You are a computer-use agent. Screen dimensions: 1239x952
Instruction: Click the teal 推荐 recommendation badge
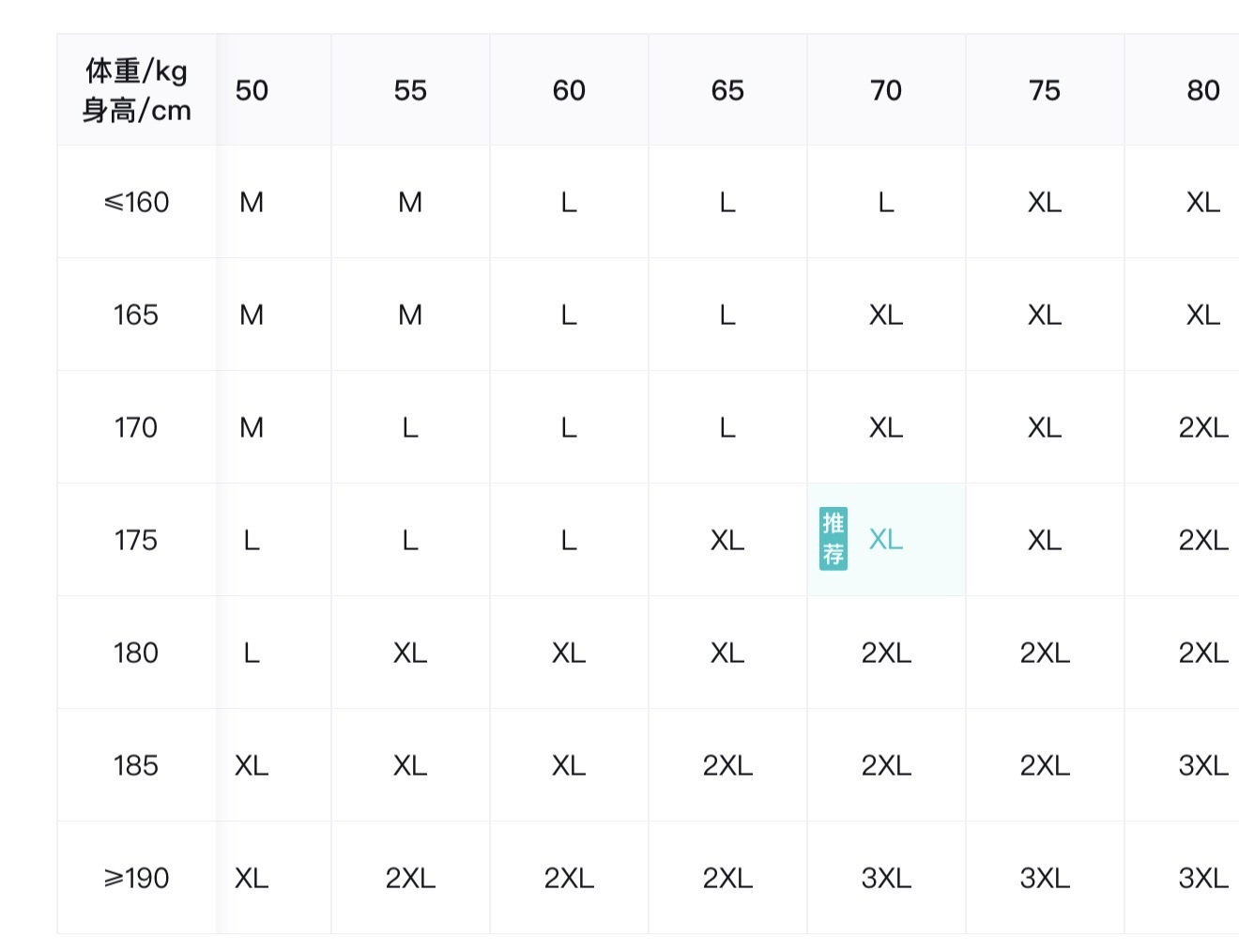click(x=833, y=539)
